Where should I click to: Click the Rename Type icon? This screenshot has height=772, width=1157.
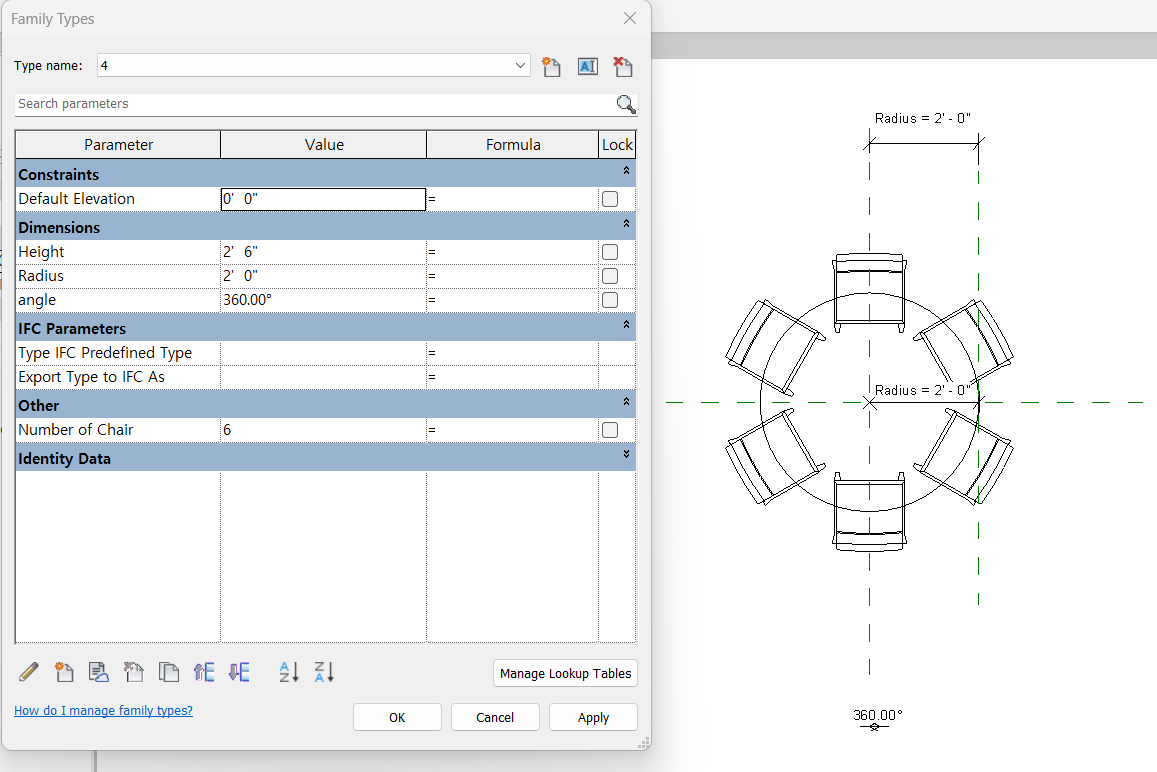tap(587, 66)
